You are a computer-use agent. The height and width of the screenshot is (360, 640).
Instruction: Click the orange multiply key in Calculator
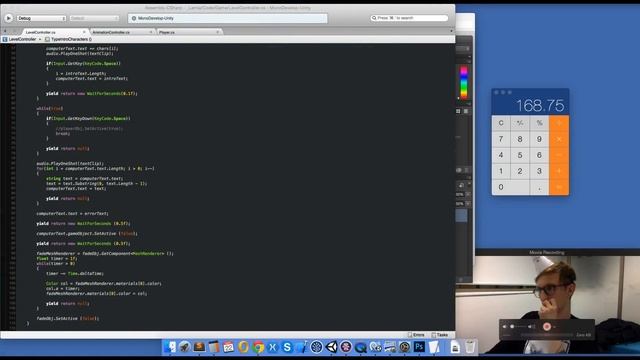(x=559, y=139)
